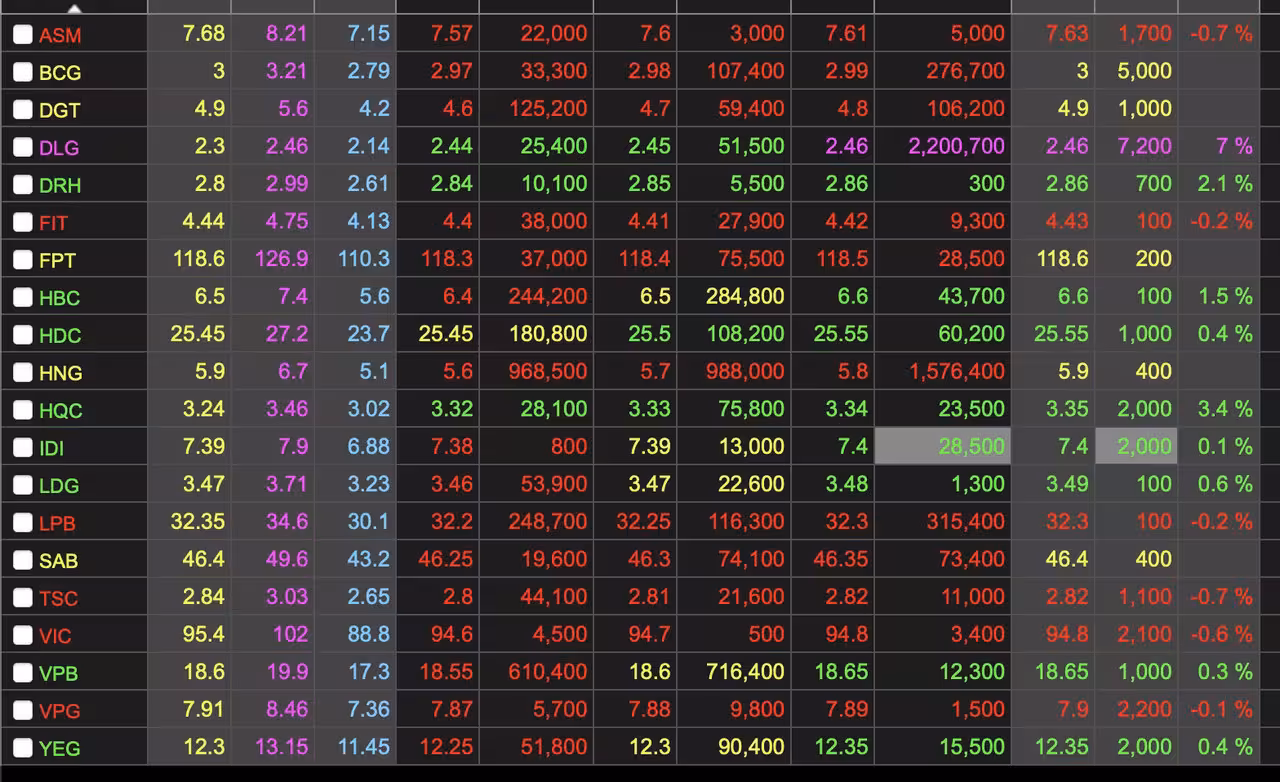Select the VPB checkbox
1280x782 pixels.
[23, 673]
